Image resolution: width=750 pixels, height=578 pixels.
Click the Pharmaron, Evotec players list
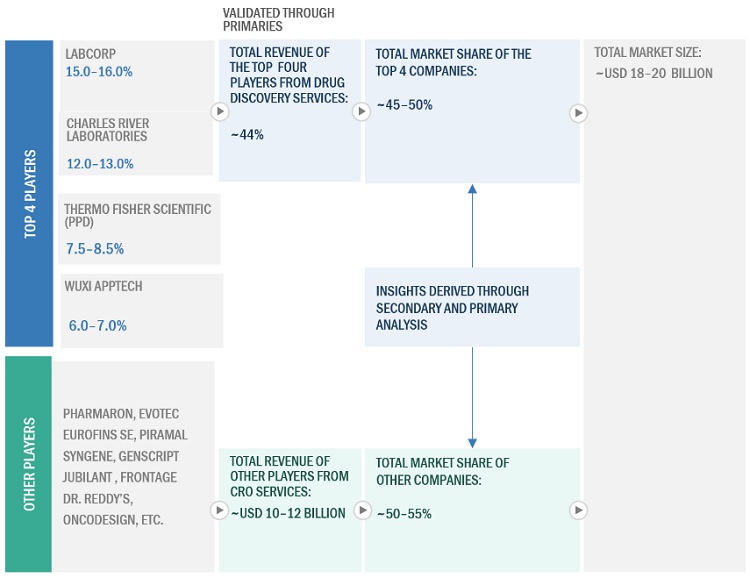click(x=133, y=466)
